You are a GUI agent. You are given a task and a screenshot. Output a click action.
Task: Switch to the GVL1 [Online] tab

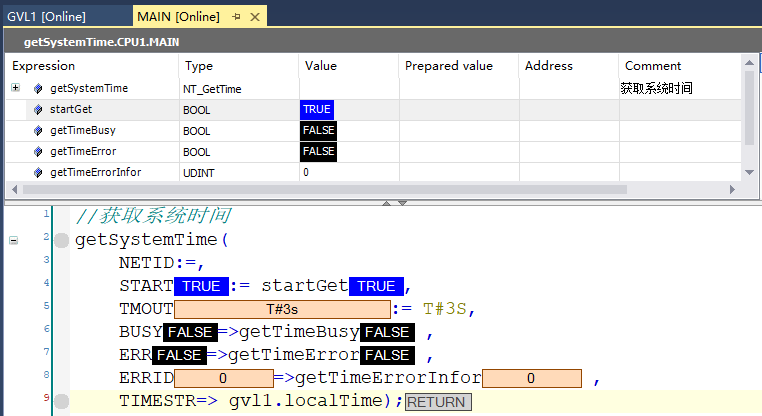[46, 17]
